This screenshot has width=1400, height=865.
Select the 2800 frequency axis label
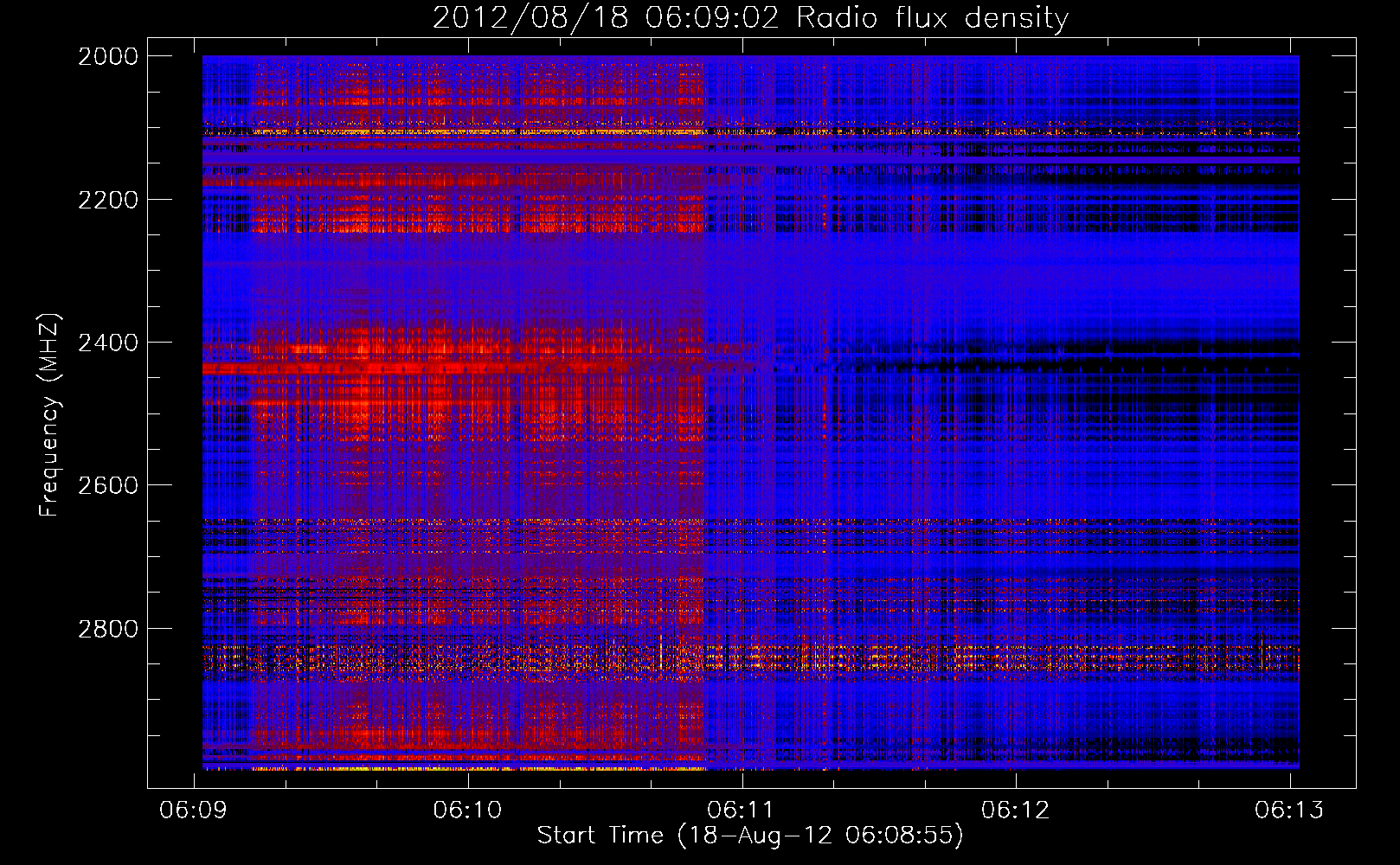click(x=108, y=629)
